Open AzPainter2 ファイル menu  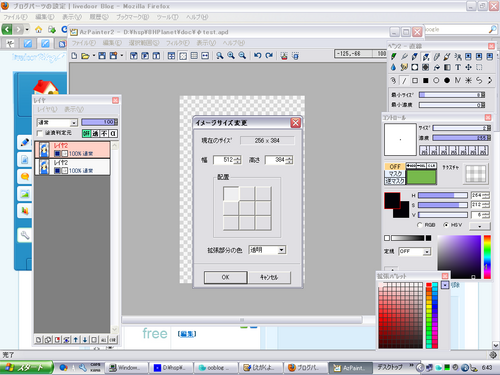(x=83, y=43)
